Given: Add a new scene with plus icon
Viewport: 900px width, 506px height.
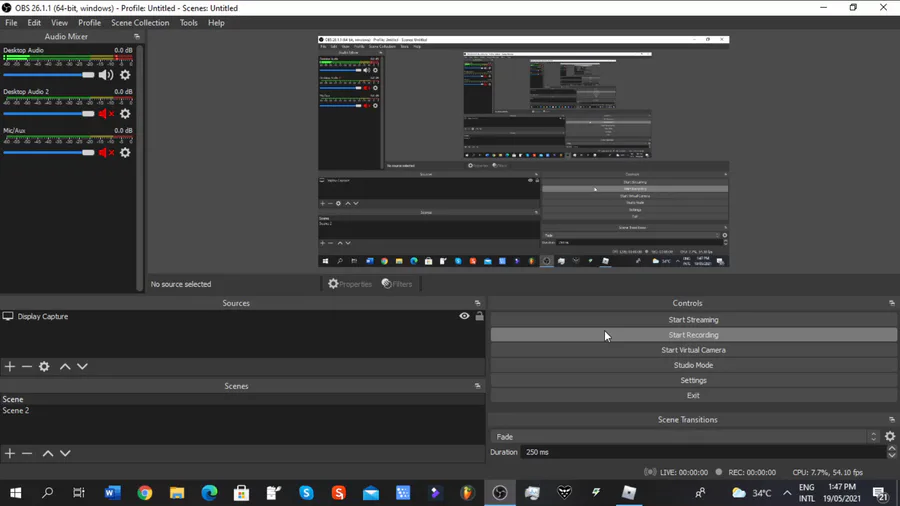Looking at the screenshot, I should click(10, 453).
